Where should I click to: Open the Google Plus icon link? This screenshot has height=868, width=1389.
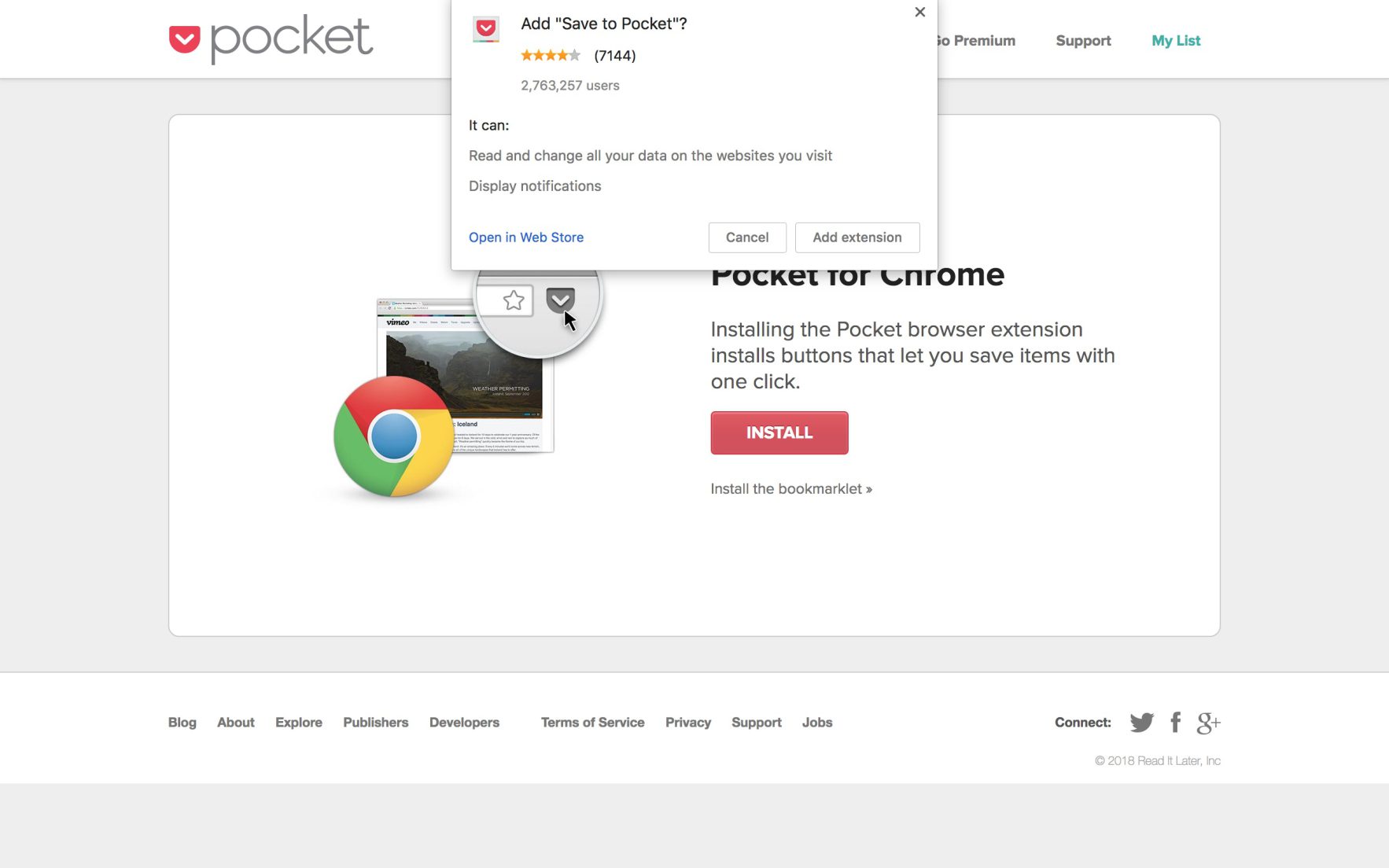[1208, 723]
